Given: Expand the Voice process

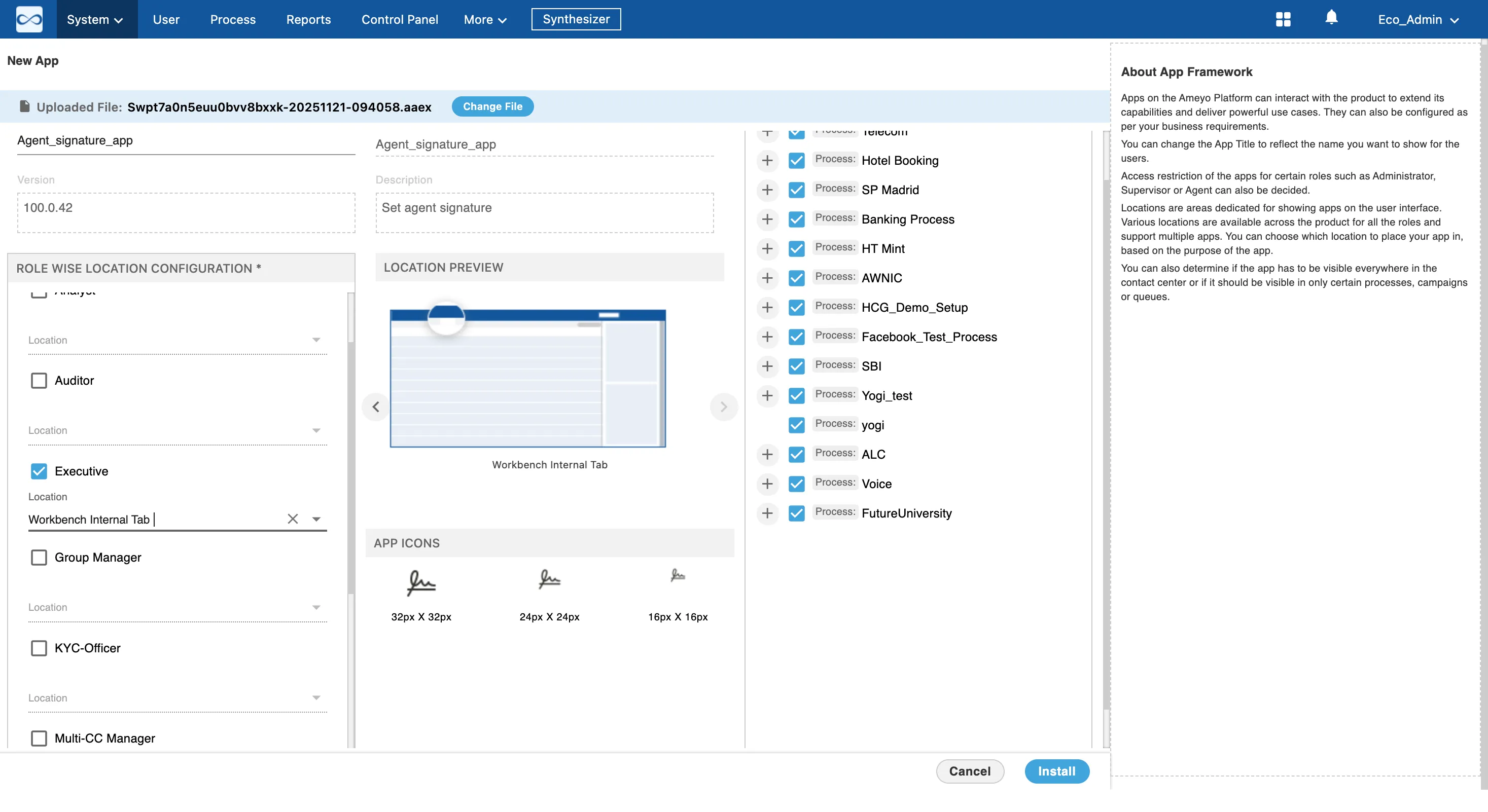Looking at the screenshot, I should pyautogui.click(x=767, y=484).
